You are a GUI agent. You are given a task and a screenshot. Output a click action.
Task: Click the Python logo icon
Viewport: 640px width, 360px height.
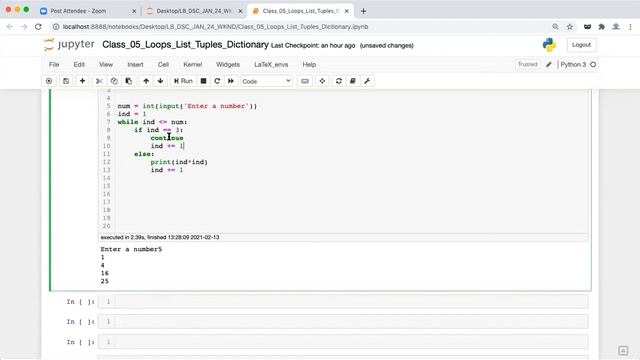pos(549,45)
